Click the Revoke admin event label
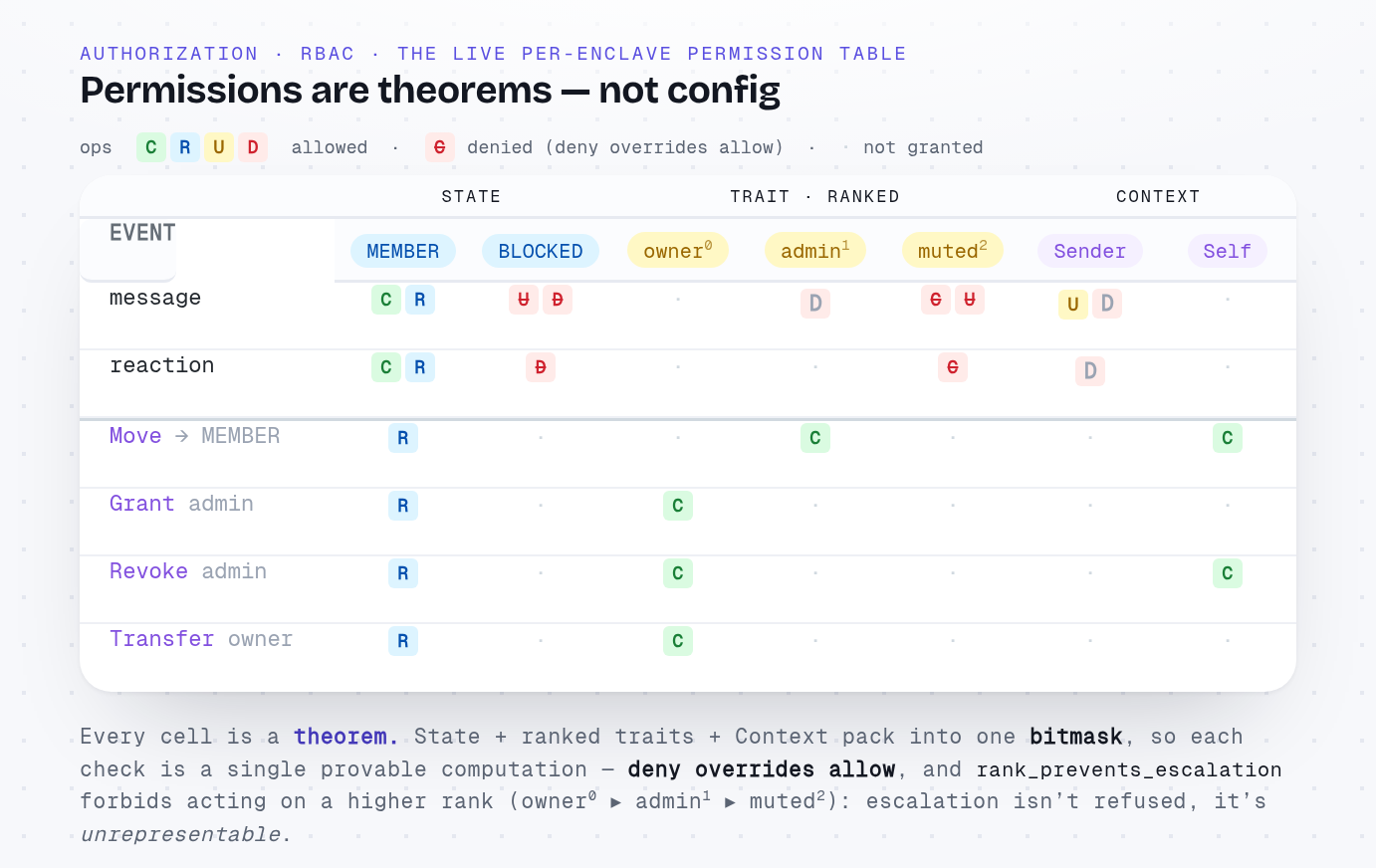Viewport: 1376px width, 868px height. [x=188, y=571]
